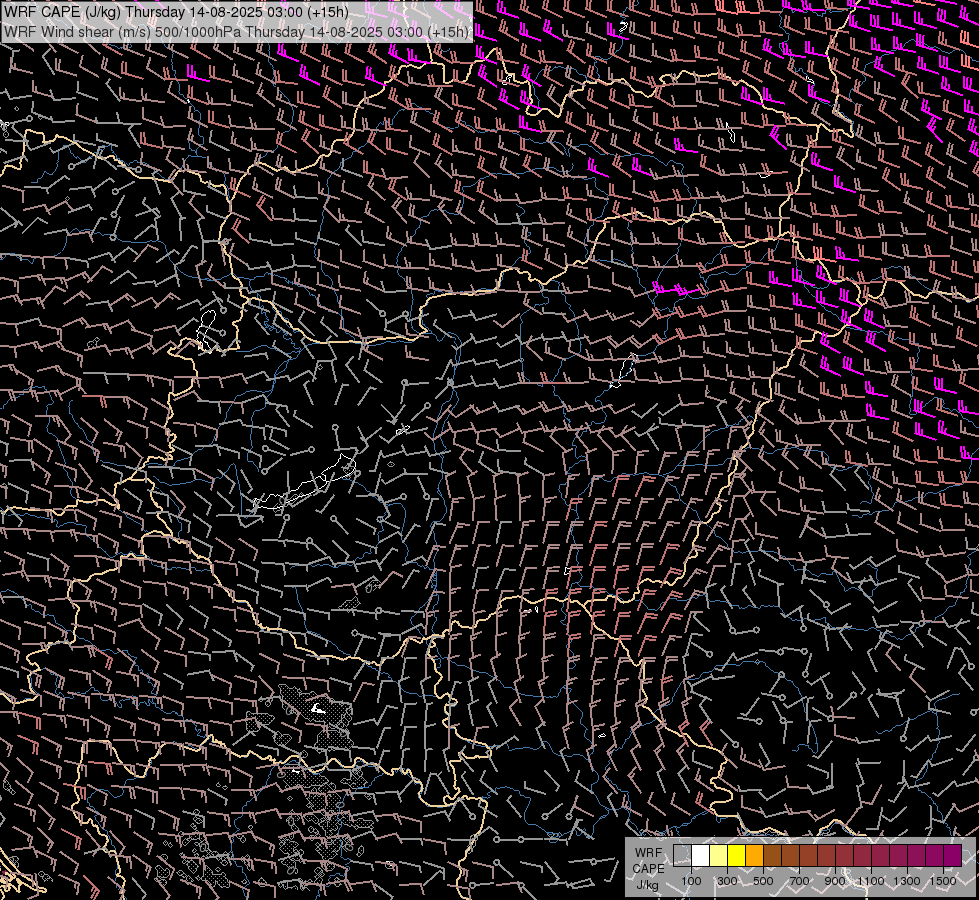
Task: Click the 1100 legend value
Action: [870, 881]
